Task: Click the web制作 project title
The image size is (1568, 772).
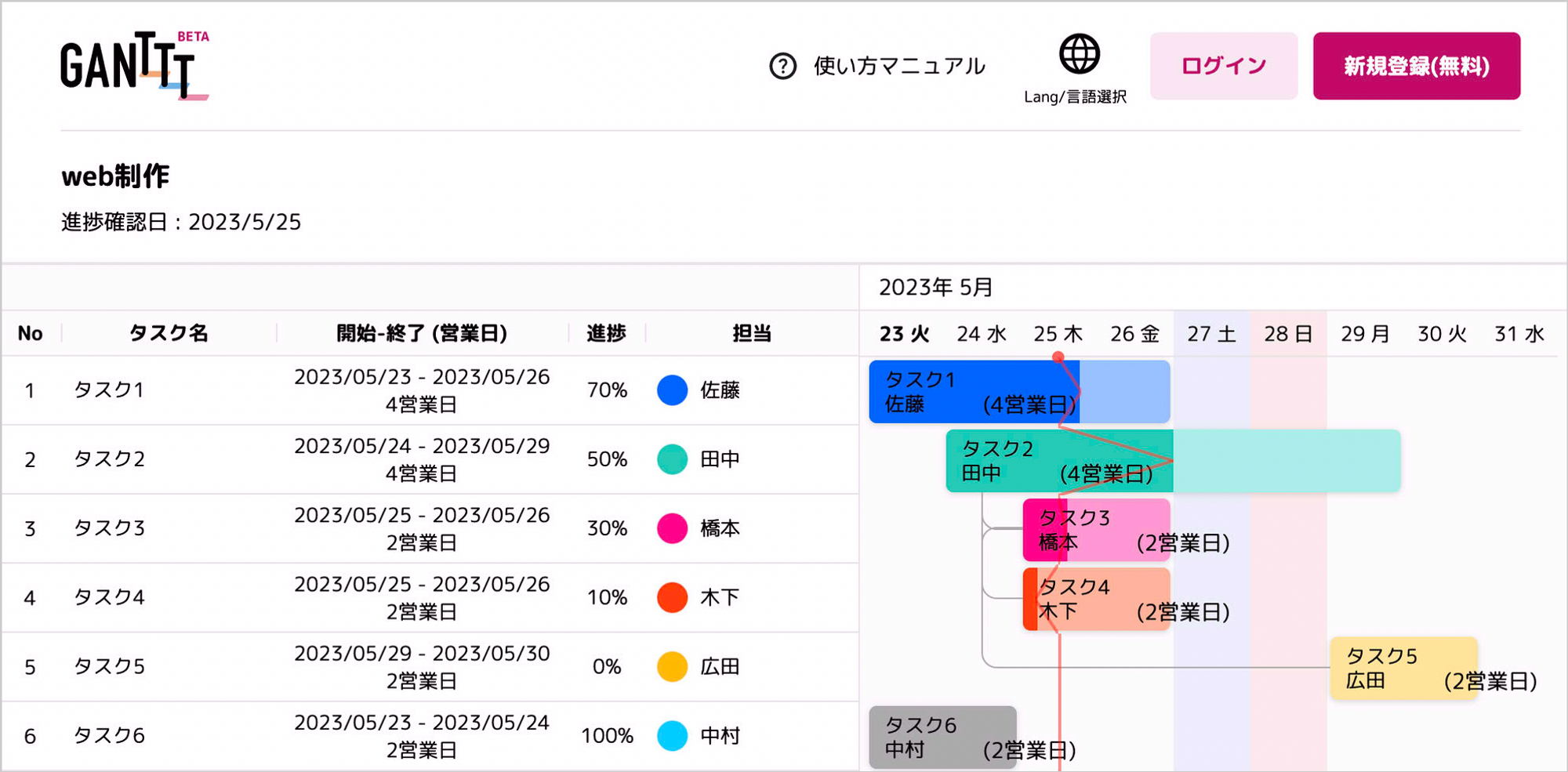Action: (x=115, y=176)
